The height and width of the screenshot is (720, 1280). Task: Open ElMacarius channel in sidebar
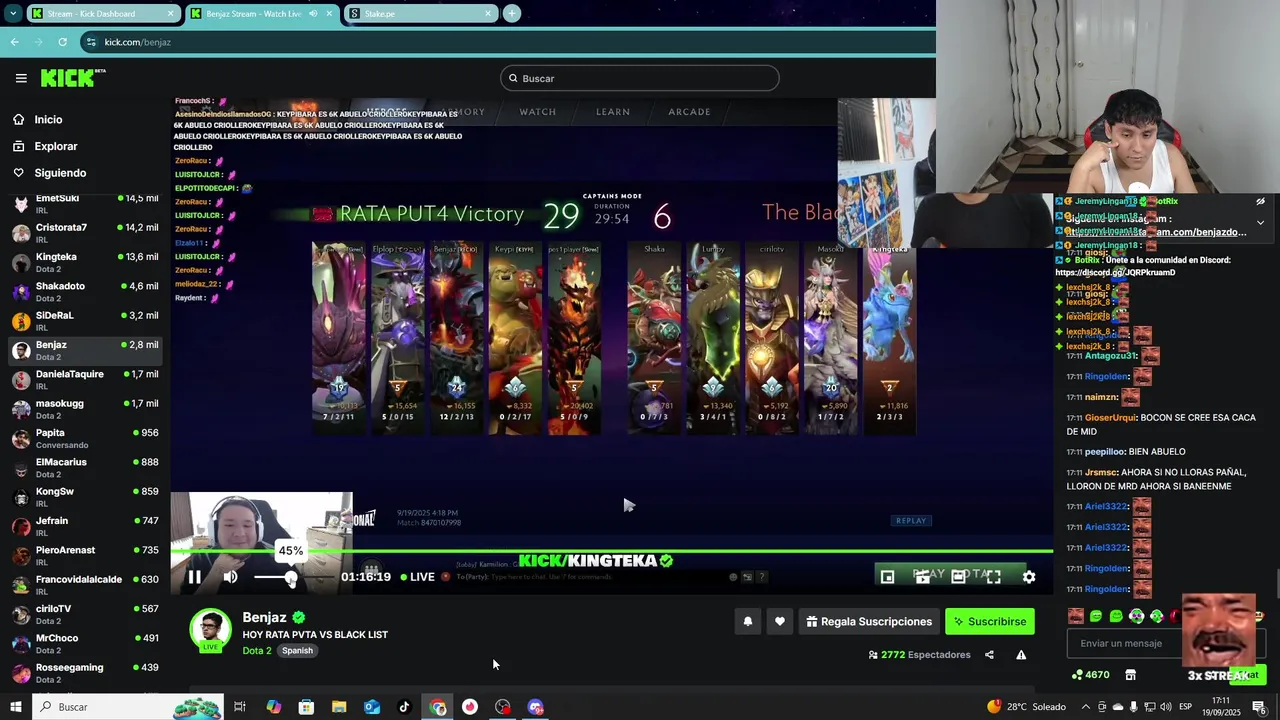(84, 467)
